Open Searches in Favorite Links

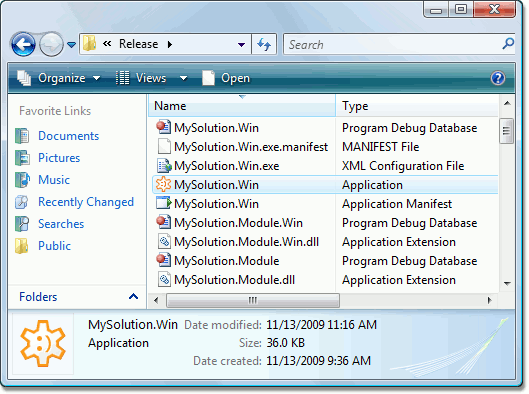coord(61,224)
